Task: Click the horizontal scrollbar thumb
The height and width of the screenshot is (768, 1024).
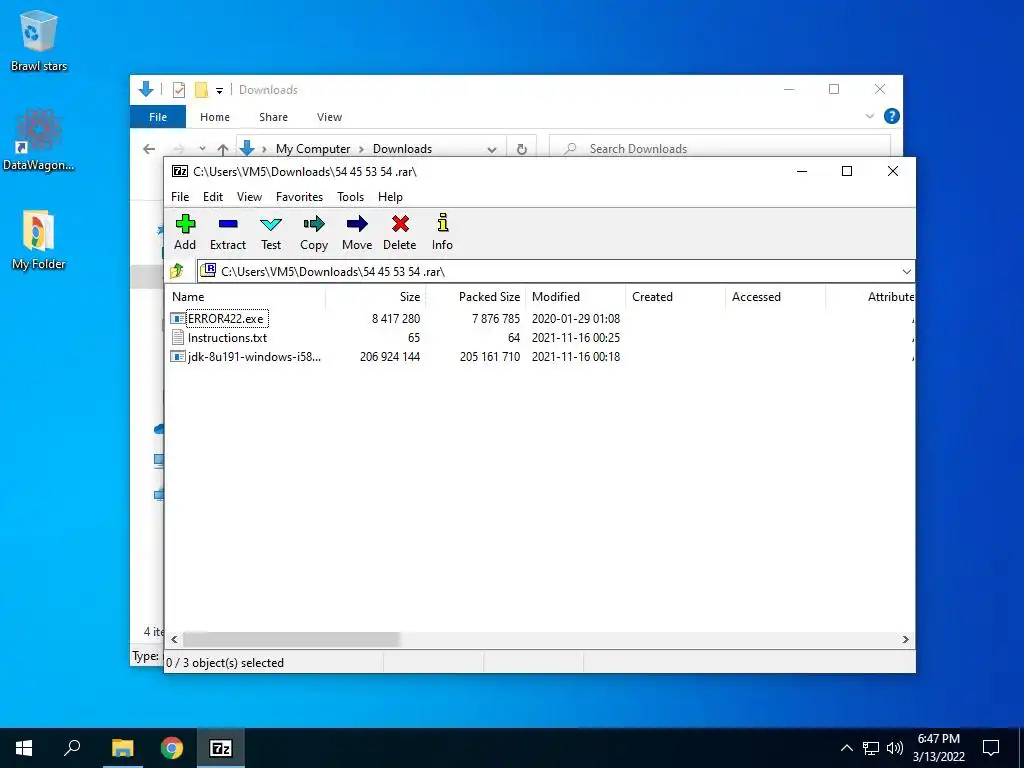Action: click(x=291, y=639)
